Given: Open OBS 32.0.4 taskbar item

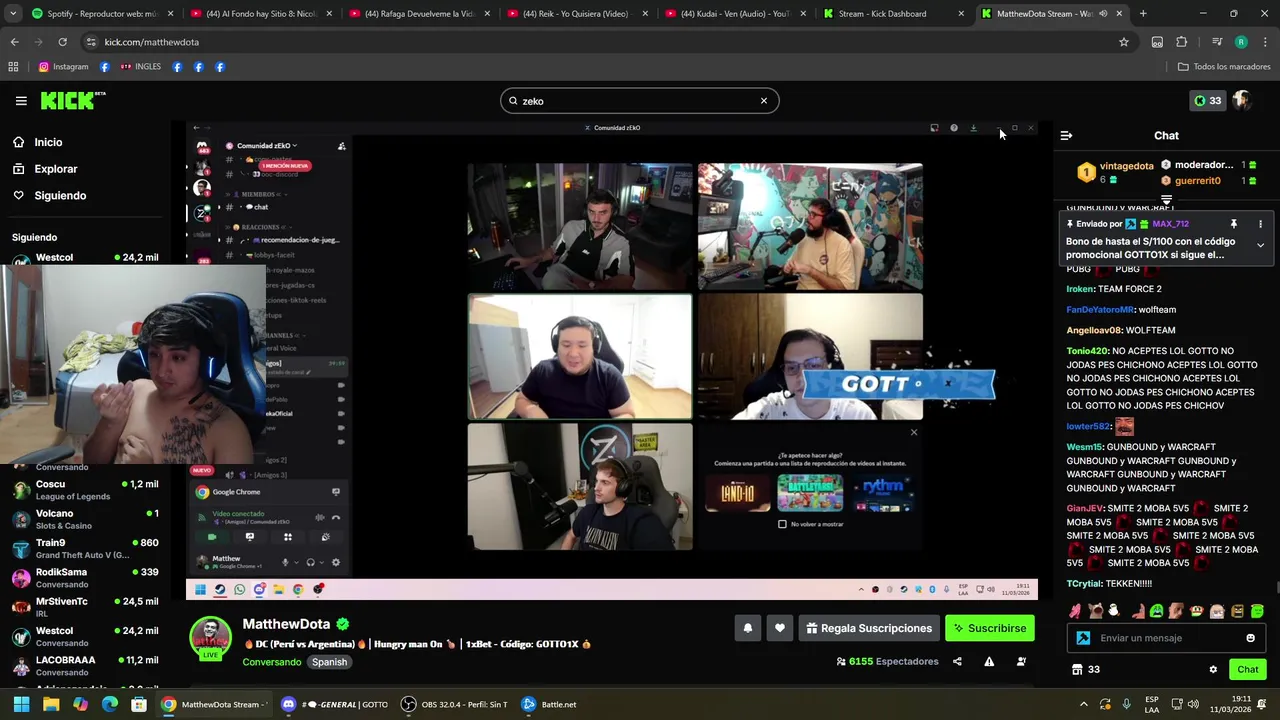Looking at the screenshot, I should point(455,704).
